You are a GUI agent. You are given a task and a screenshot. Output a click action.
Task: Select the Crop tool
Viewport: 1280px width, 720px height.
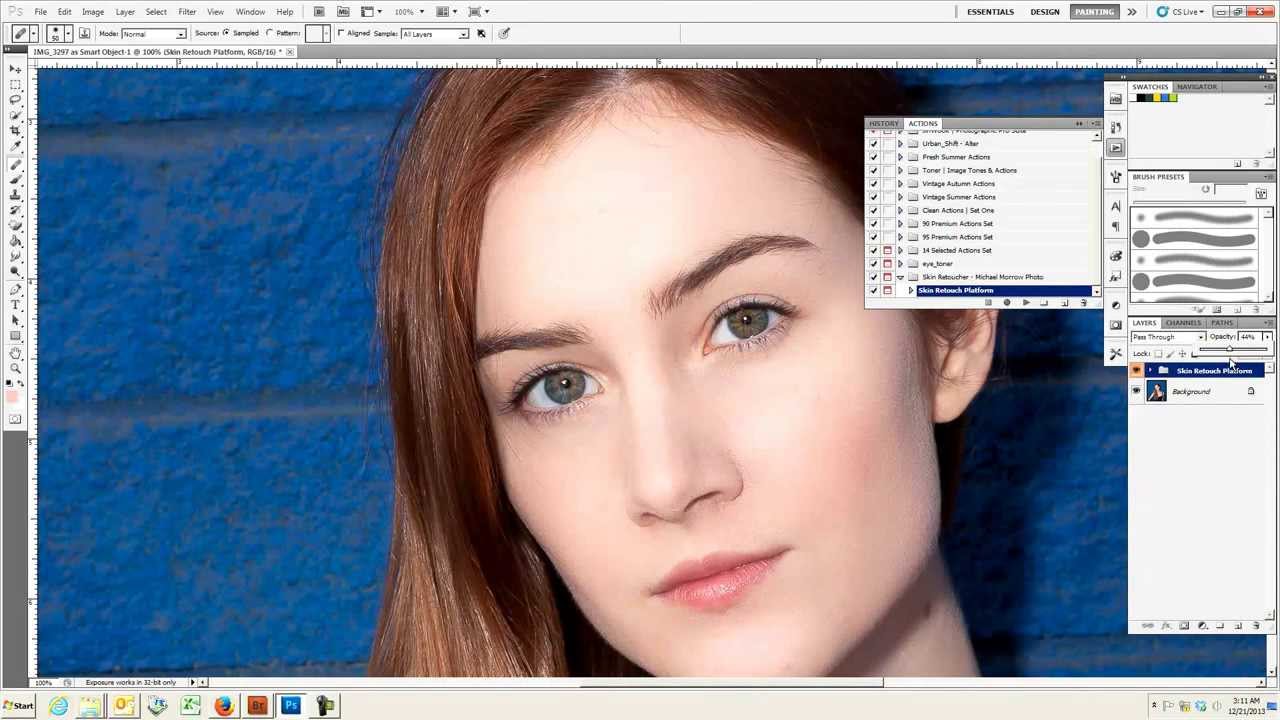tap(16, 132)
